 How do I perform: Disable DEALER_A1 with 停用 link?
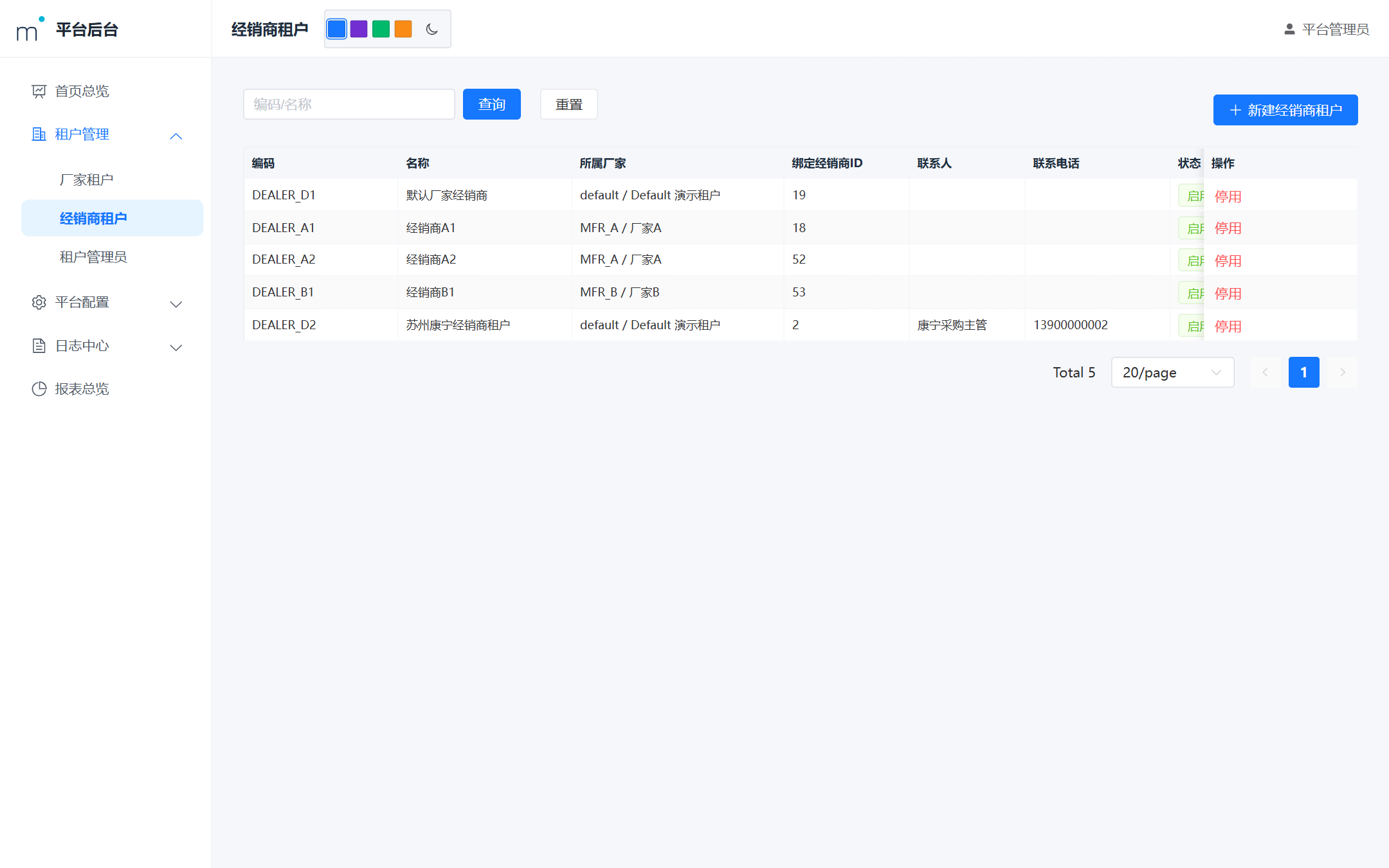tap(1228, 228)
